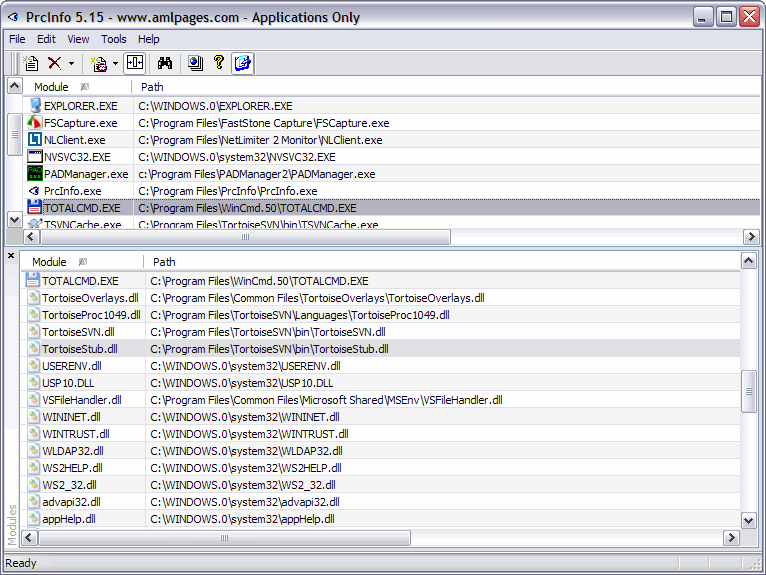This screenshot has height=575, width=766.
Task: Click the modules pane vertical scrollbar thumb
Action: pos(748,391)
